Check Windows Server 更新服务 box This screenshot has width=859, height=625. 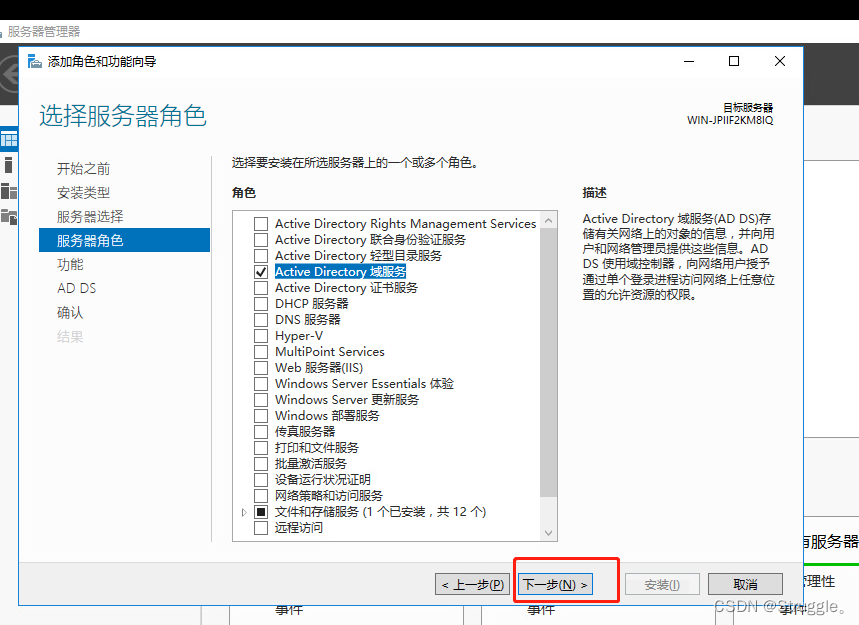coord(261,399)
